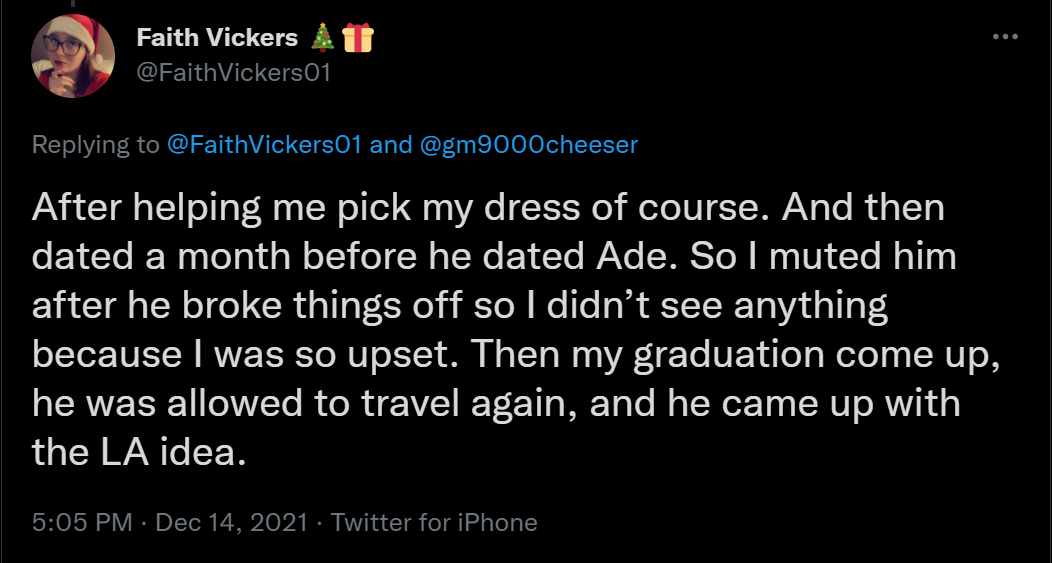Click the Santa hat on profile avatar

[76, 36]
